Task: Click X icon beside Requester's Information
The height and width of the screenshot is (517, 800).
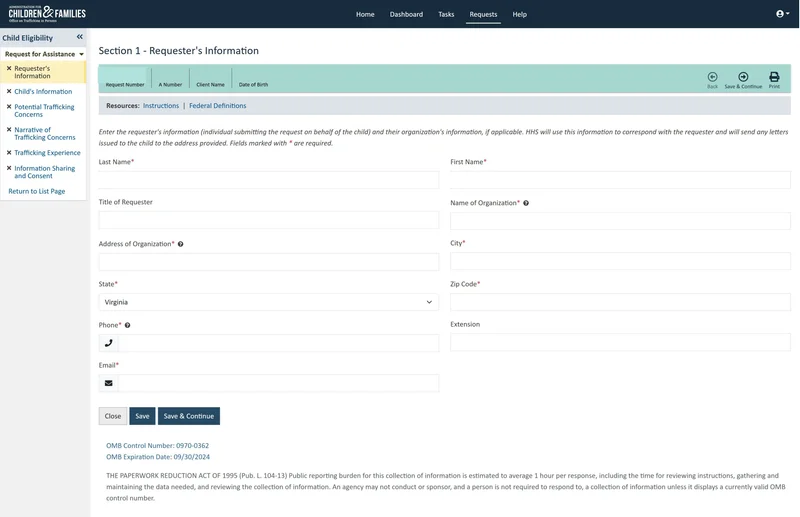Action: click(x=9, y=68)
